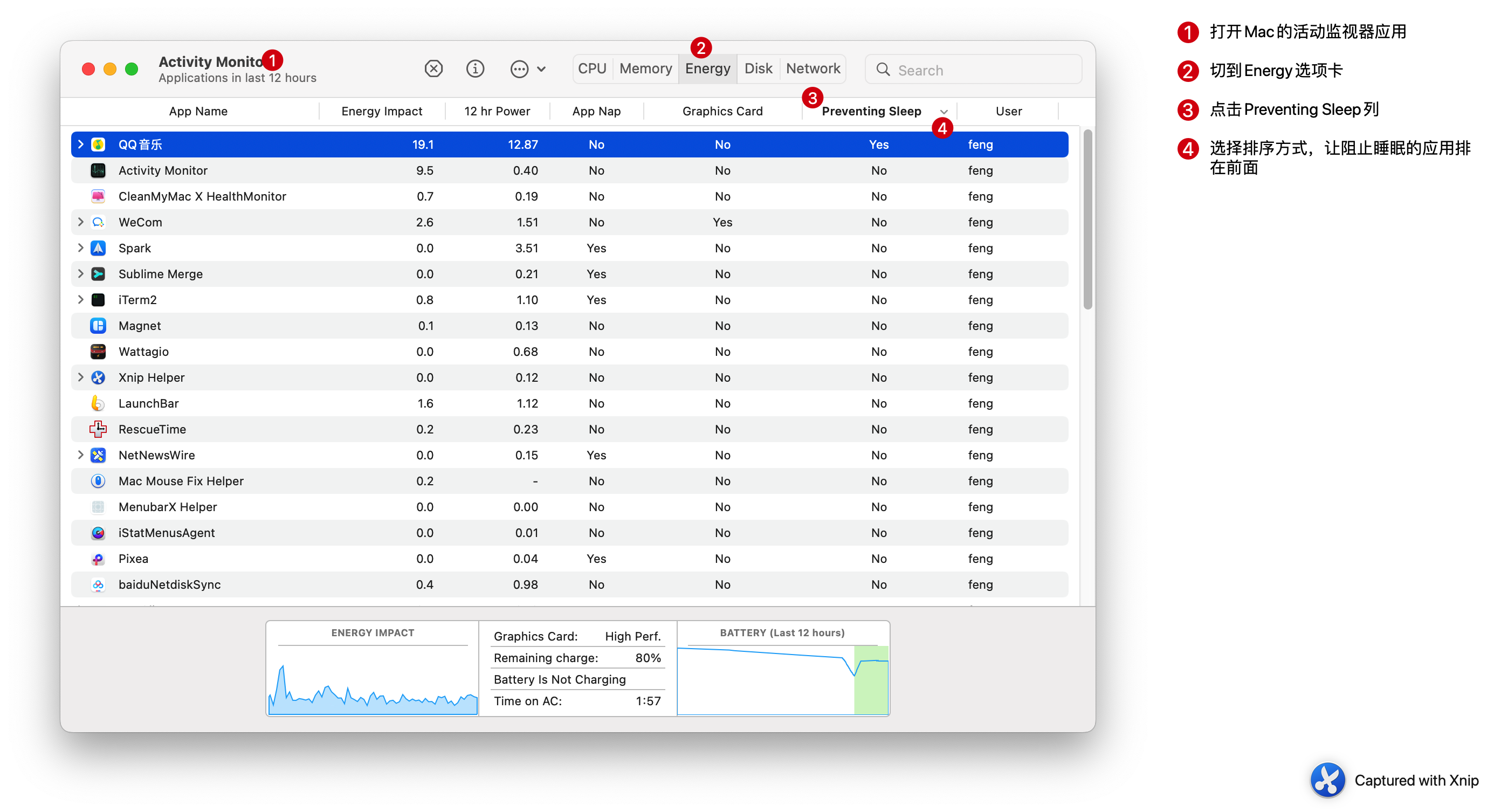Screen dimensions: 1501x812
Task: Click the QQ音乐 app icon
Action: tap(98, 144)
